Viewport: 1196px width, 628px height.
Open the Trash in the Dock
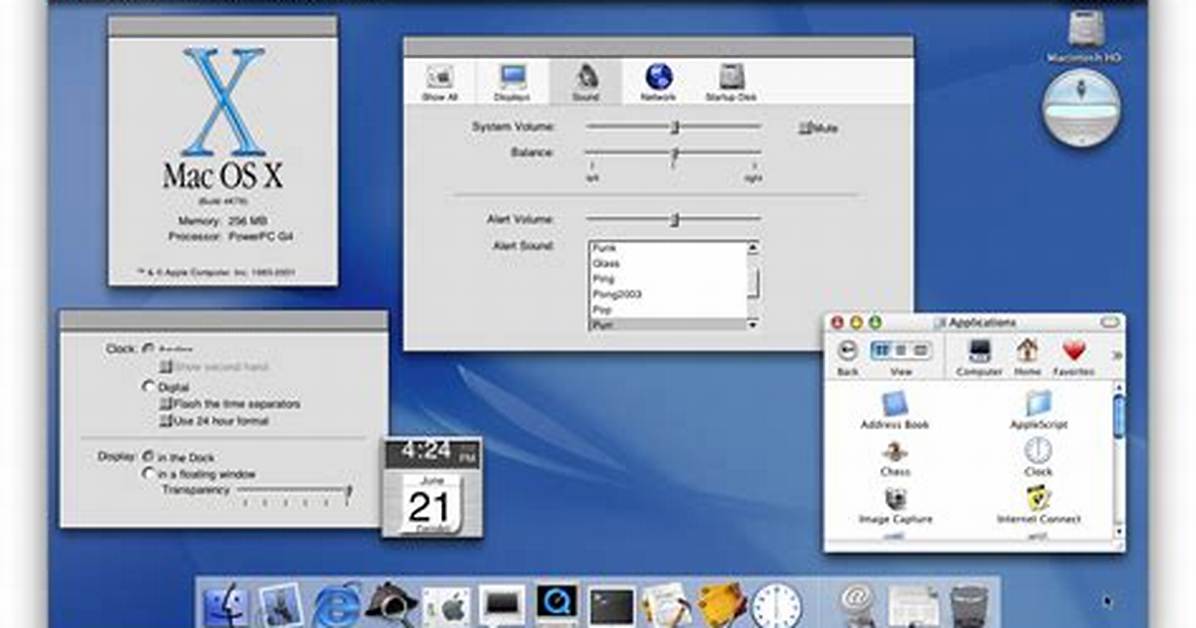coord(969,607)
